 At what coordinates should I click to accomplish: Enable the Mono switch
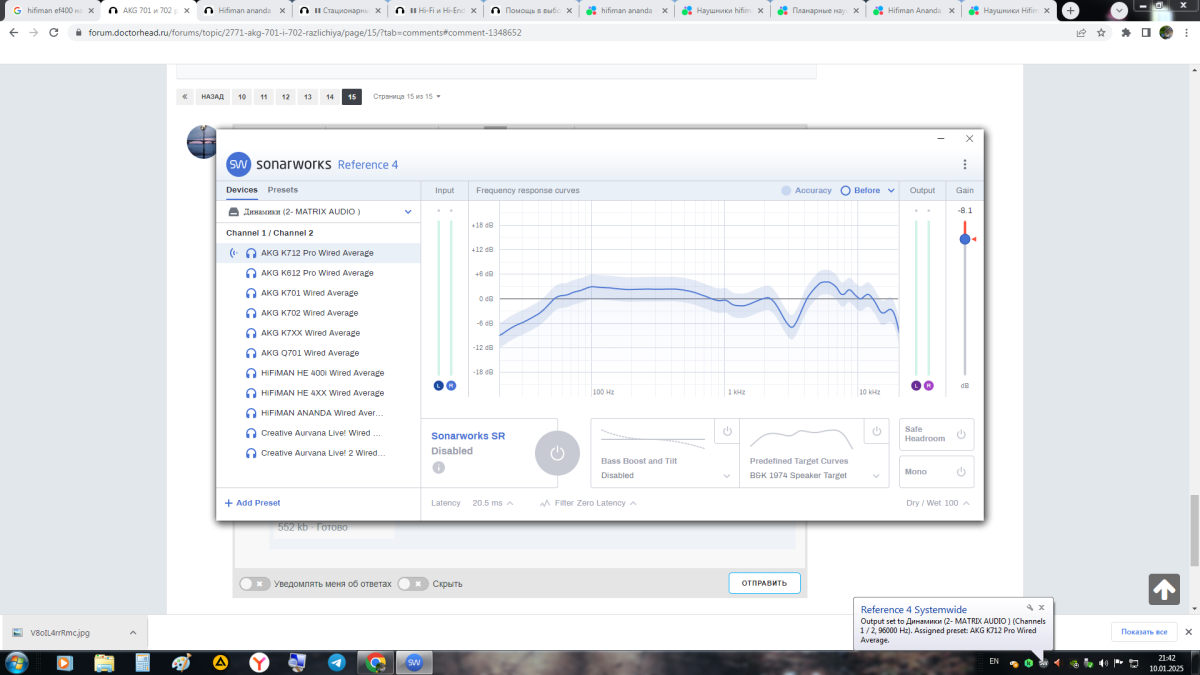pyautogui.click(x=960, y=472)
